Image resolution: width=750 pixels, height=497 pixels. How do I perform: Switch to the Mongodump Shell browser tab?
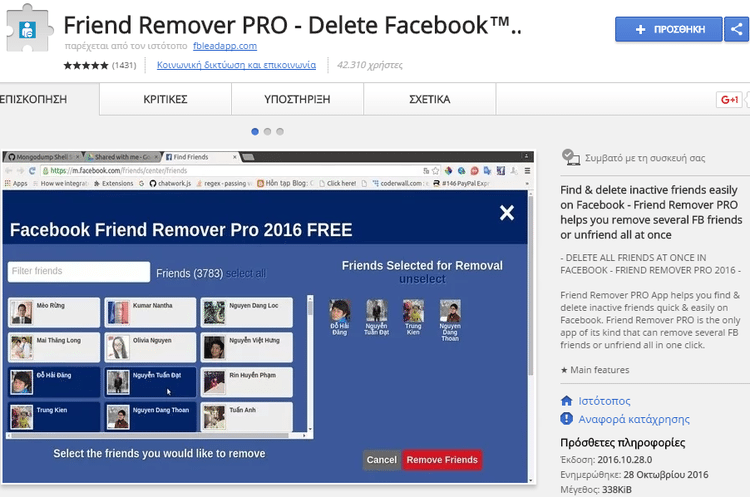point(44,157)
